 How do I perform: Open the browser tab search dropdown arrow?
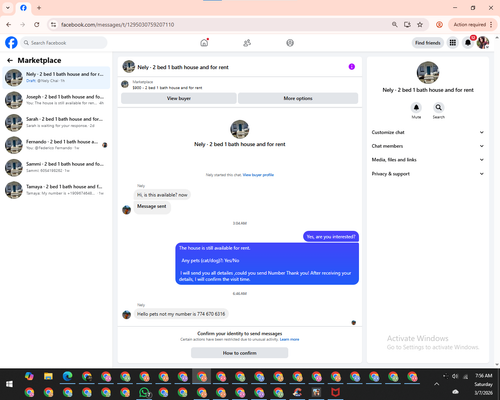[8, 8]
